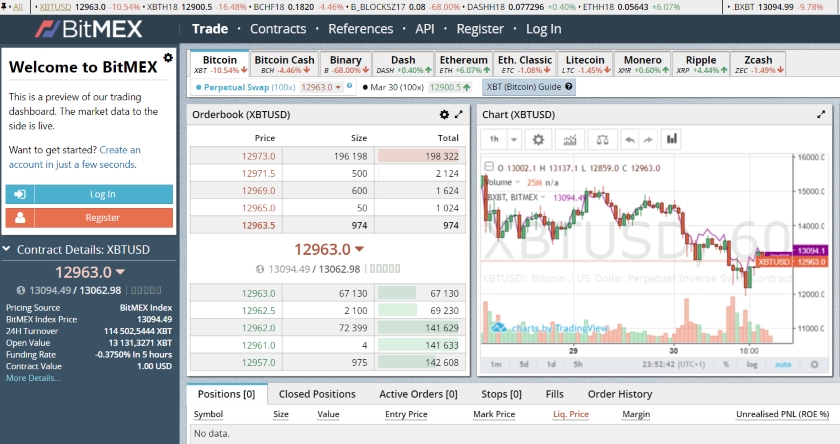Redo last chart action
The height and width of the screenshot is (444, 840).
(x=648, y=140)
